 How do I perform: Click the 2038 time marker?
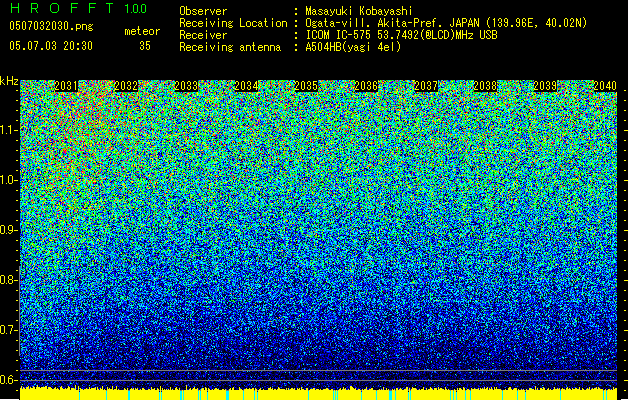pyautogui.click(x=485, y=86)
